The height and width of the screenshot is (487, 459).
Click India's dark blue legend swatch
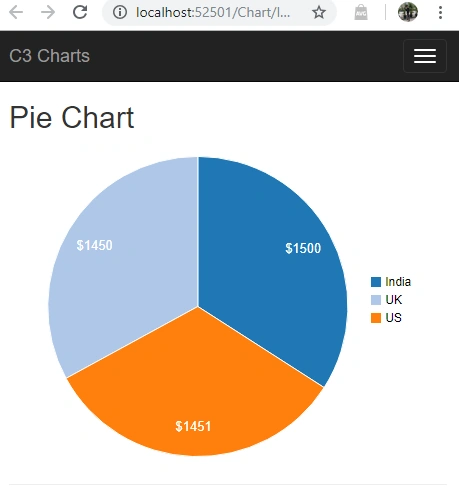pyautogui.click(x=376, y=282)
